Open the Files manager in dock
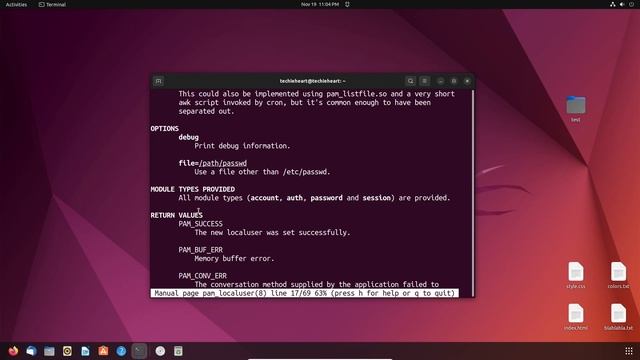Viewport: 640px width, 360px height. [x=49, y=351]
